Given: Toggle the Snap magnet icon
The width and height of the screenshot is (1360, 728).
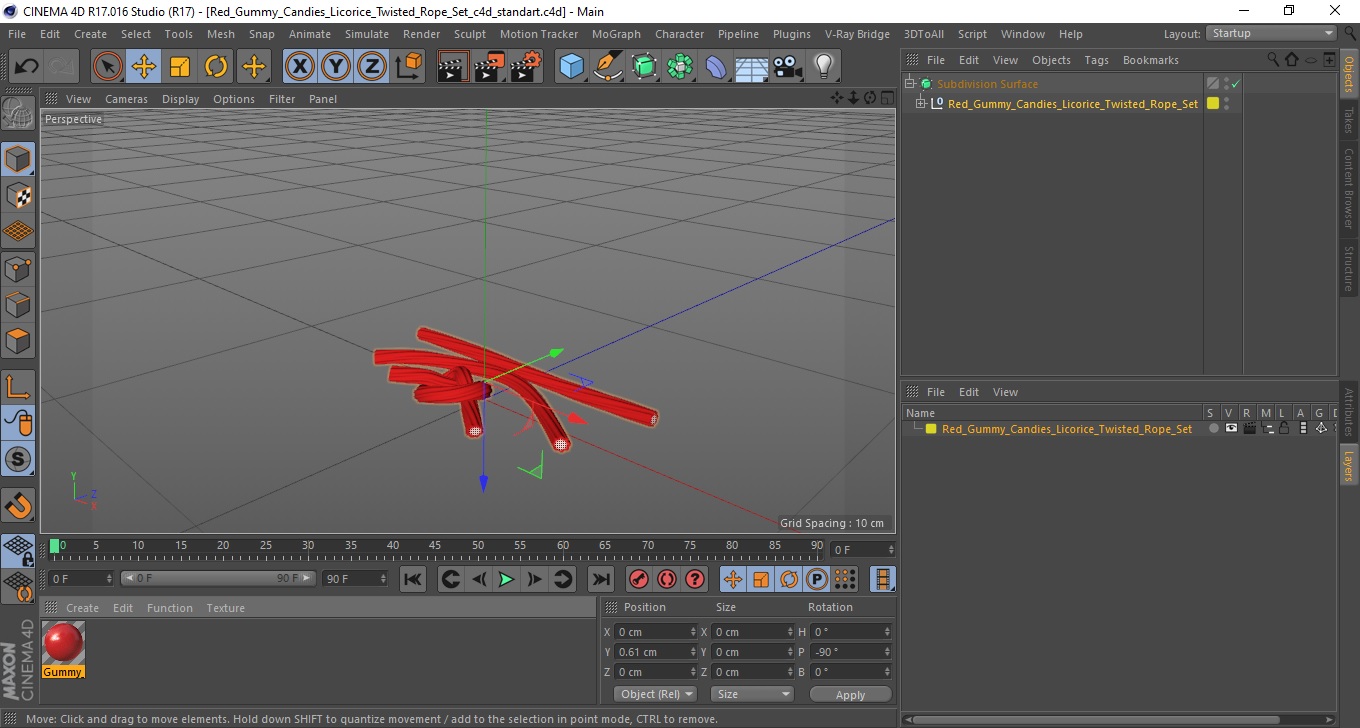Looking at the screenshot, I should (19, 505).
